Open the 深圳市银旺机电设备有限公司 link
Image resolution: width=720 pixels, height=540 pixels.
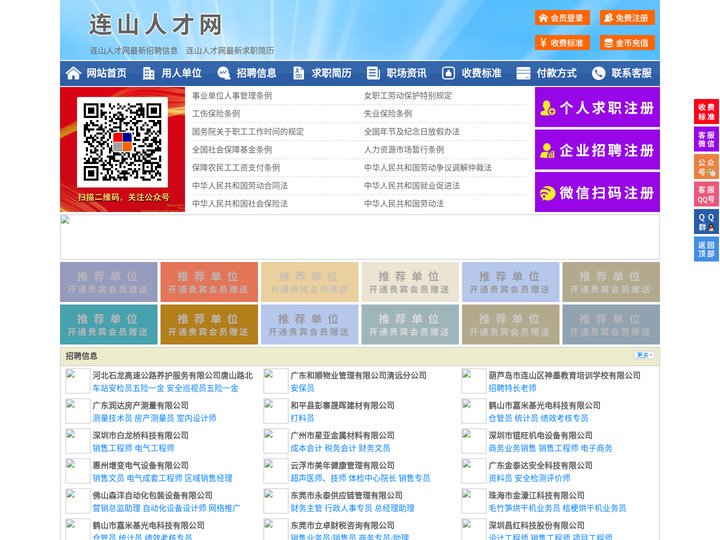pos(540,435)
